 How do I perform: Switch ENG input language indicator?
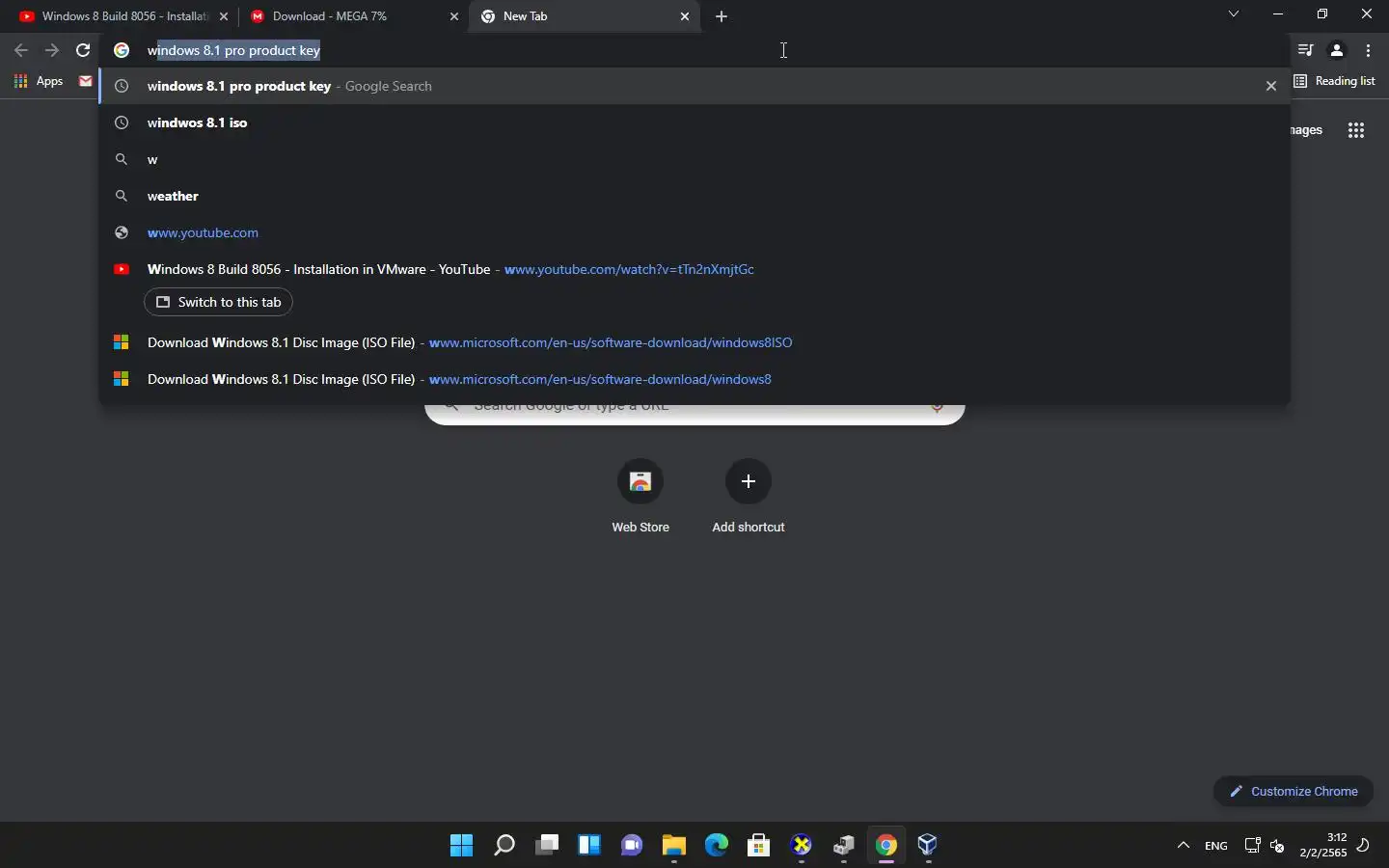pyautogui.click(x=1216, y=846)
